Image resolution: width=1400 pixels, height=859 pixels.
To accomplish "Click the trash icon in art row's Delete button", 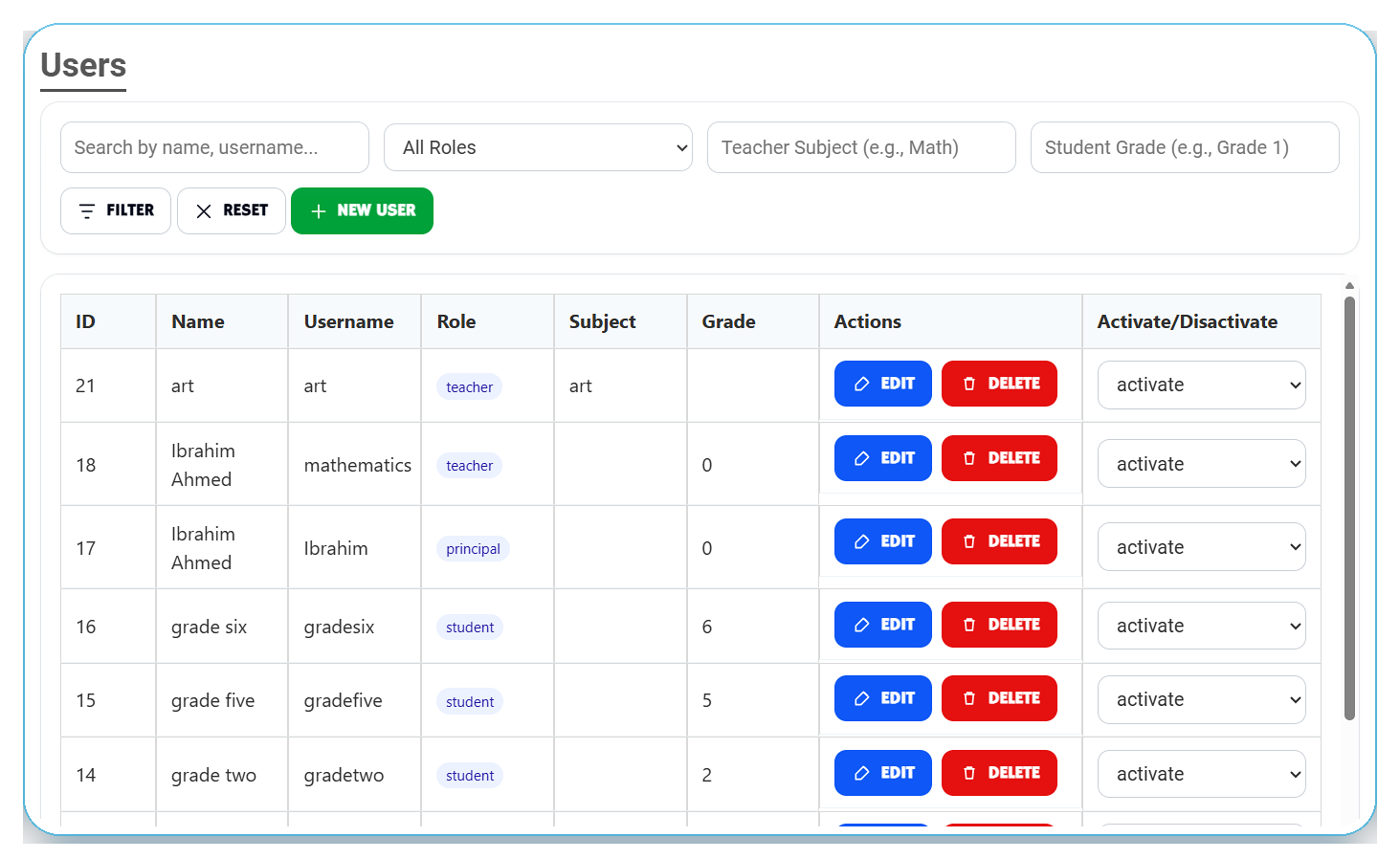I will pos(969,384).
